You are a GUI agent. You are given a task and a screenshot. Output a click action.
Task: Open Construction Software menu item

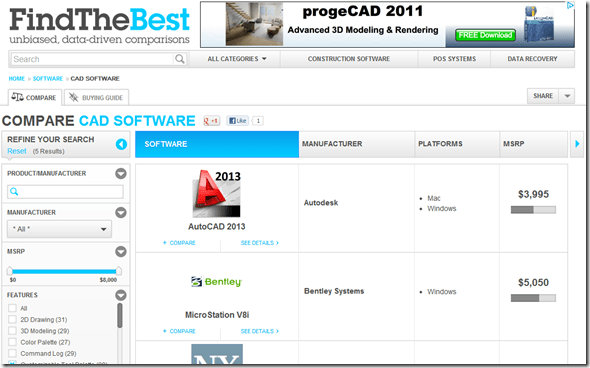pos(349,59)
